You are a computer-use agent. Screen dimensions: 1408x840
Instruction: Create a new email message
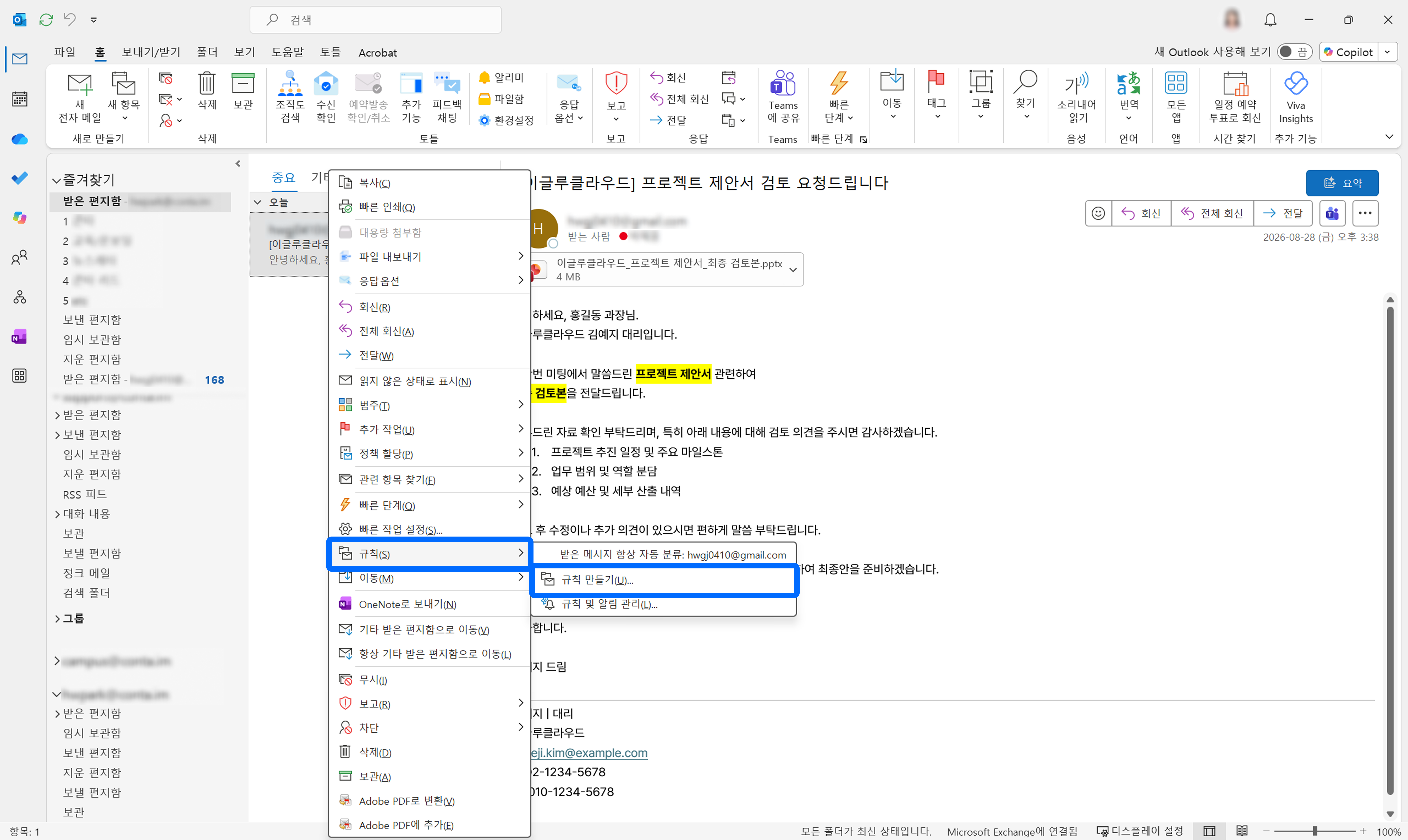point(80,97)
